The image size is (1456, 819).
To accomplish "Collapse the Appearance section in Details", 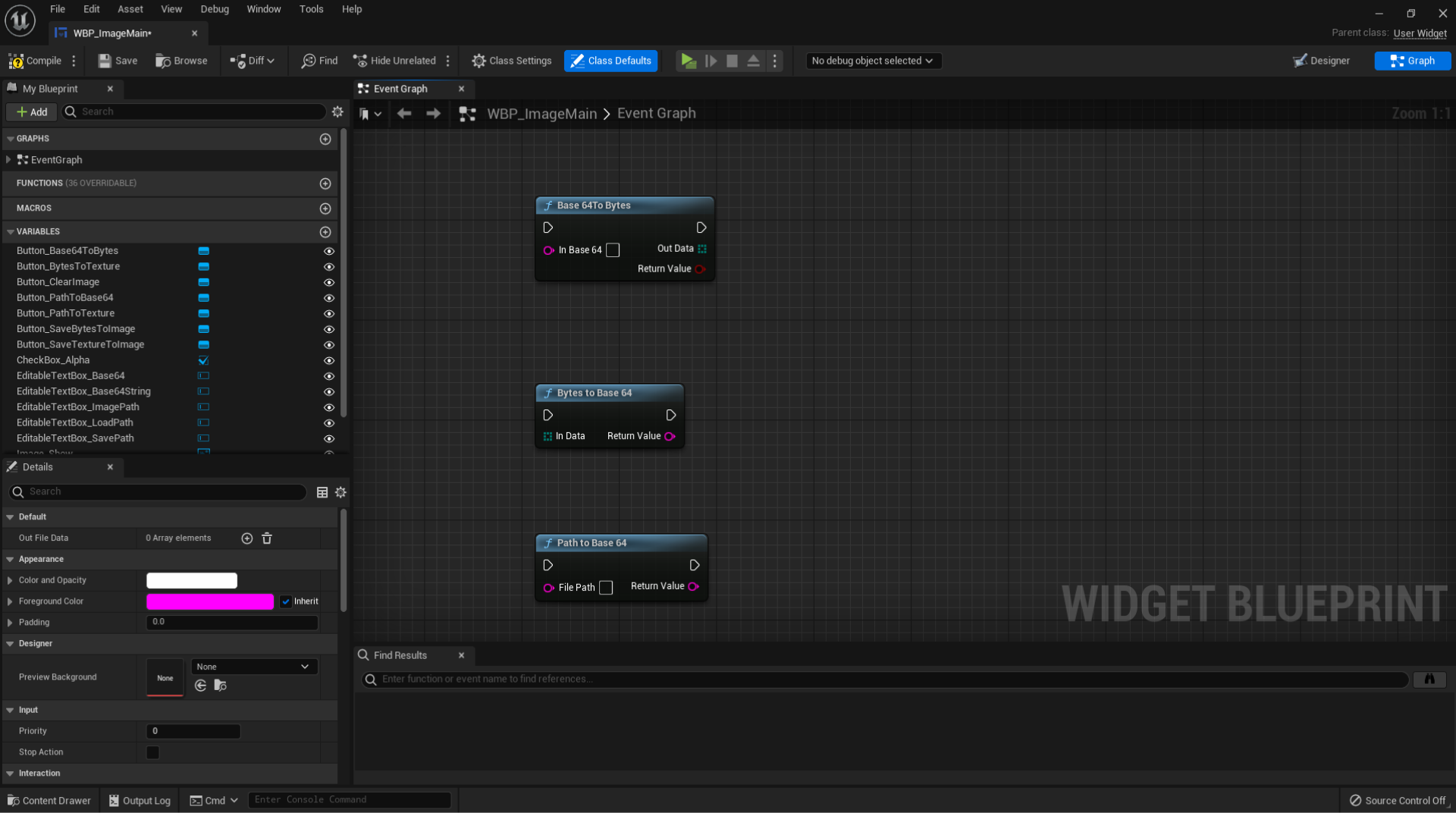I will pos(10,559).
